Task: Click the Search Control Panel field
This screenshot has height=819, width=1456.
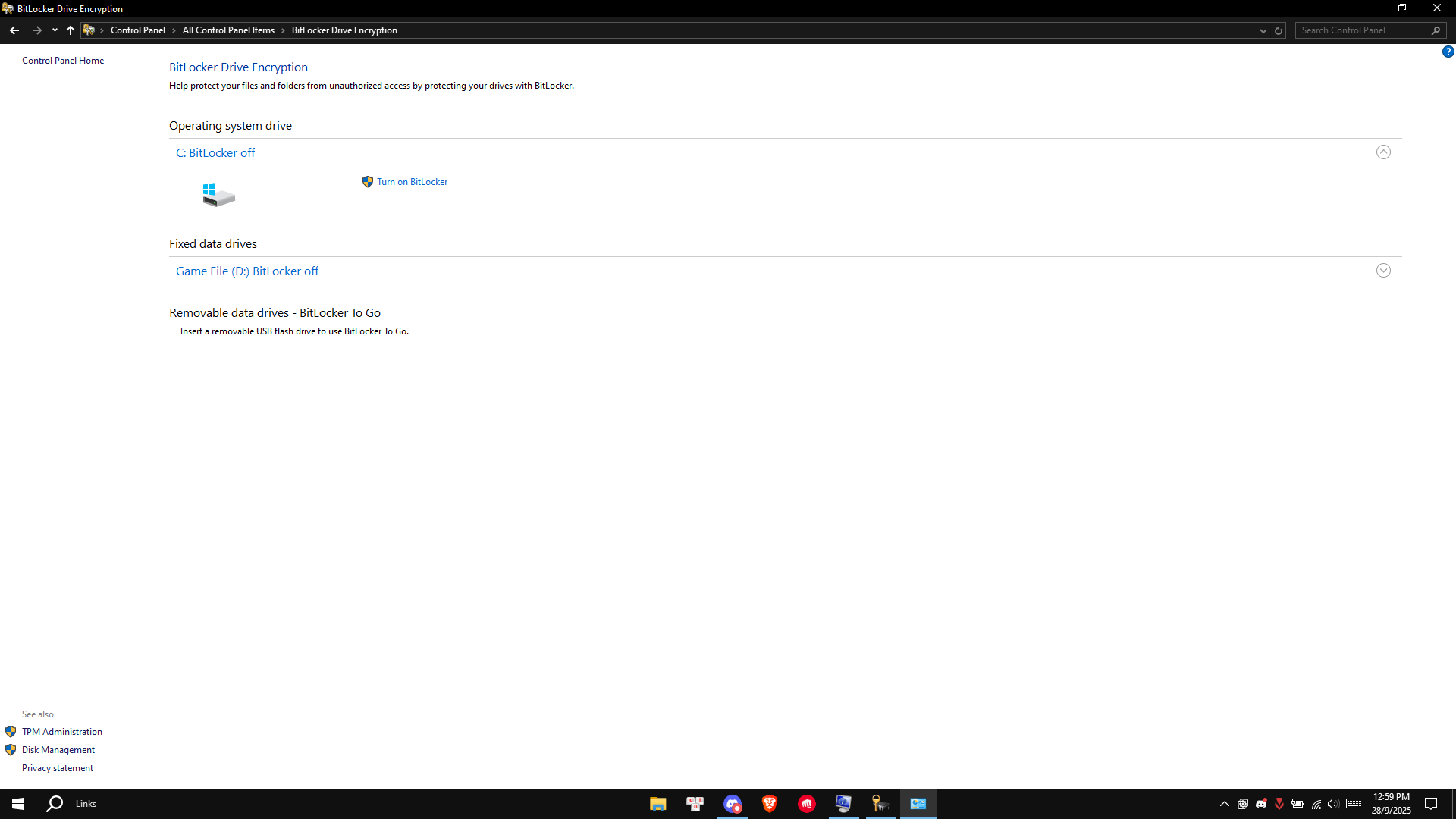Action: tap(1363, 30)
